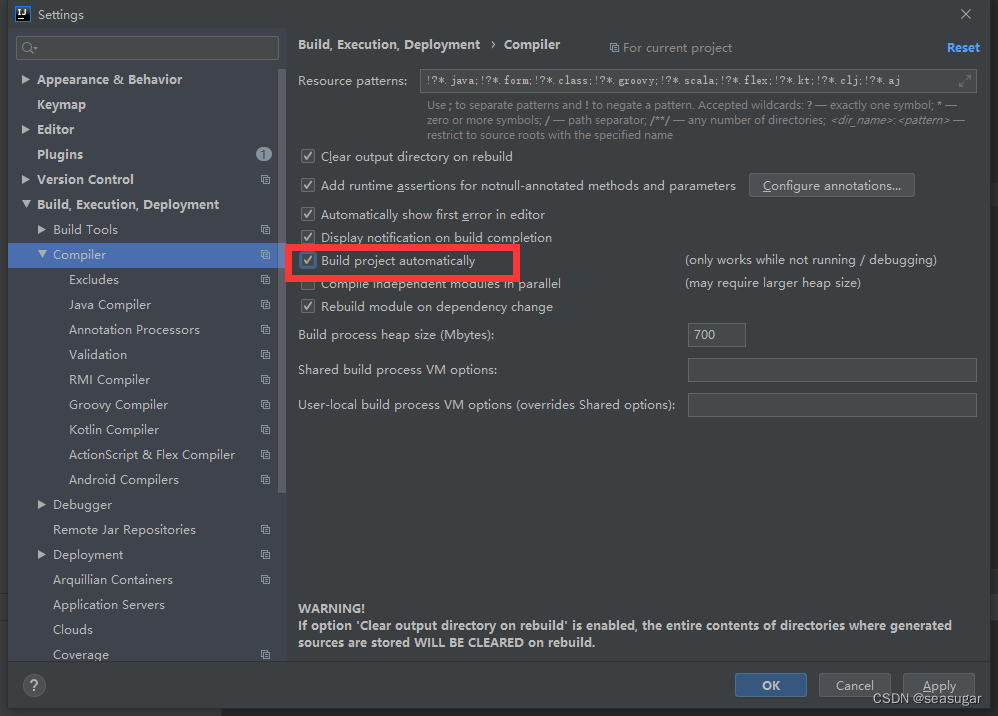Click Build, Execution, Deployment breadcrumb
The image size is (998, 716).
pos(389,45)
